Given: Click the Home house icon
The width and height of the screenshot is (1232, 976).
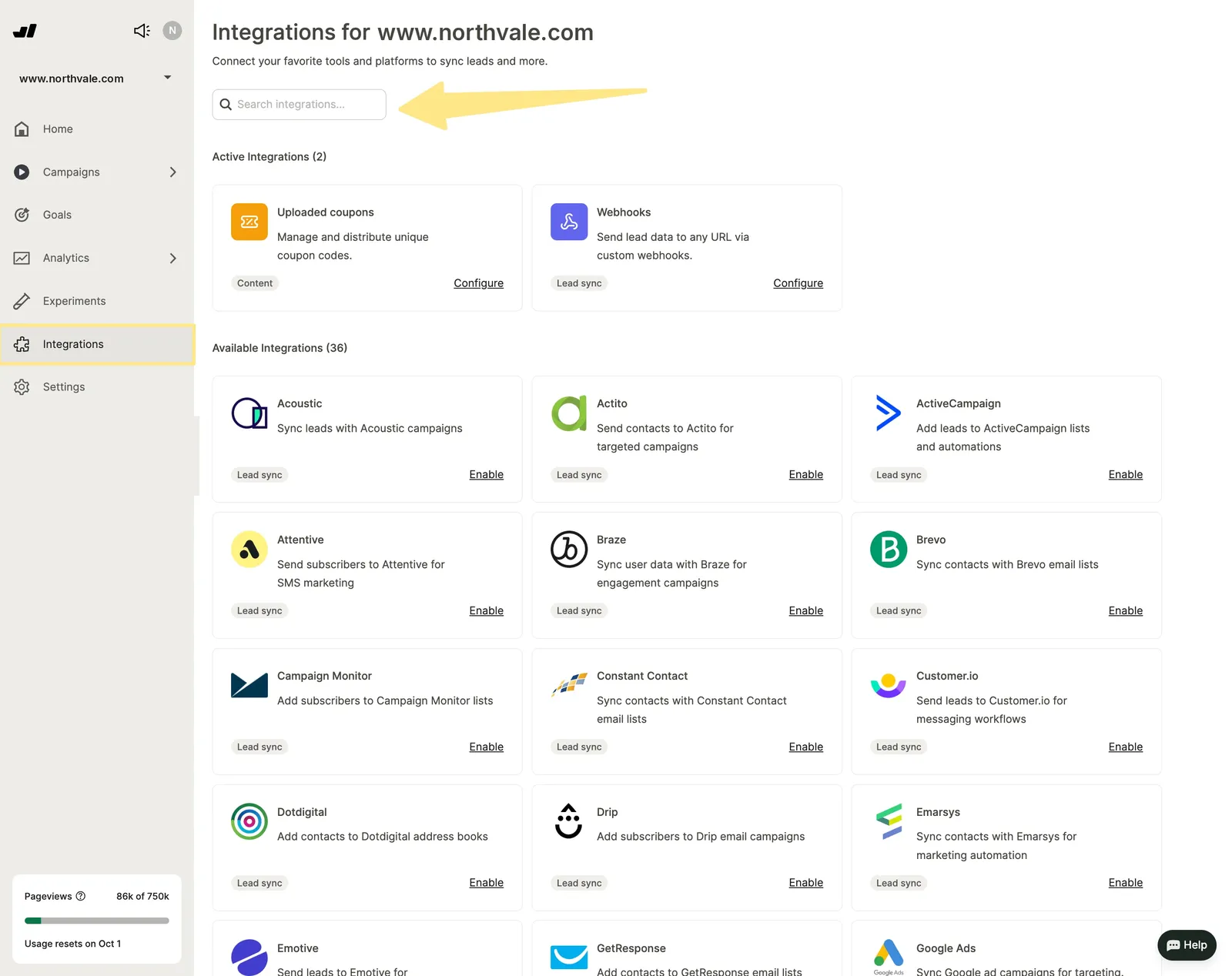Looking at the screenshot, I should point(22,129).
